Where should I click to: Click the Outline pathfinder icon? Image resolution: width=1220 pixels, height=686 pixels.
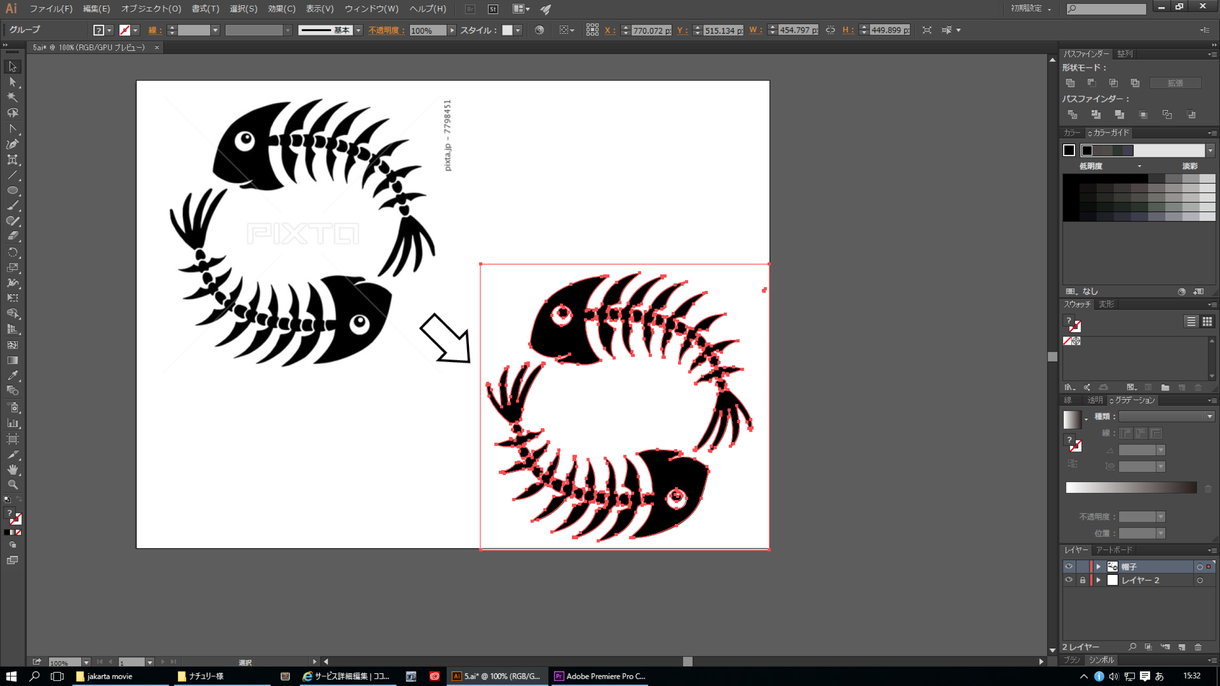click(x=1167, y=115)
